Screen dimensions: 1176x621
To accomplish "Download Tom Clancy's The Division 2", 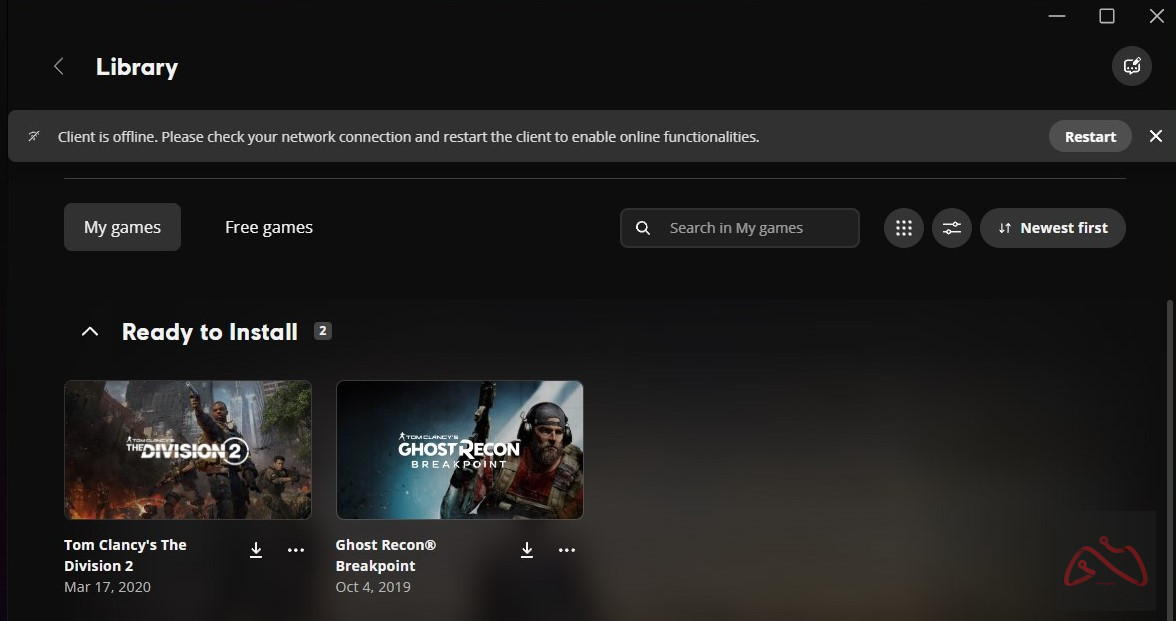I will (256, 550).
